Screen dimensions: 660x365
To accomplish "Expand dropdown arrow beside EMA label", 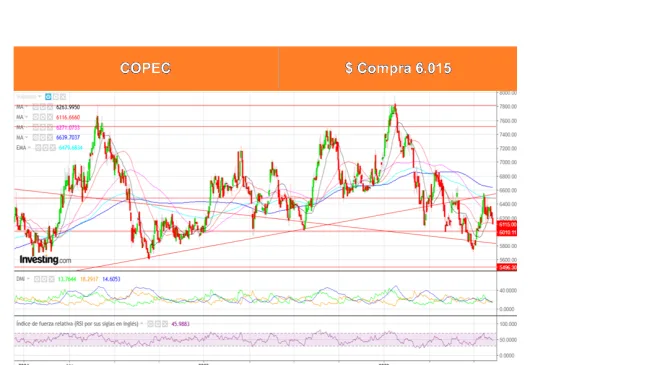I will [x=29, y=147].
